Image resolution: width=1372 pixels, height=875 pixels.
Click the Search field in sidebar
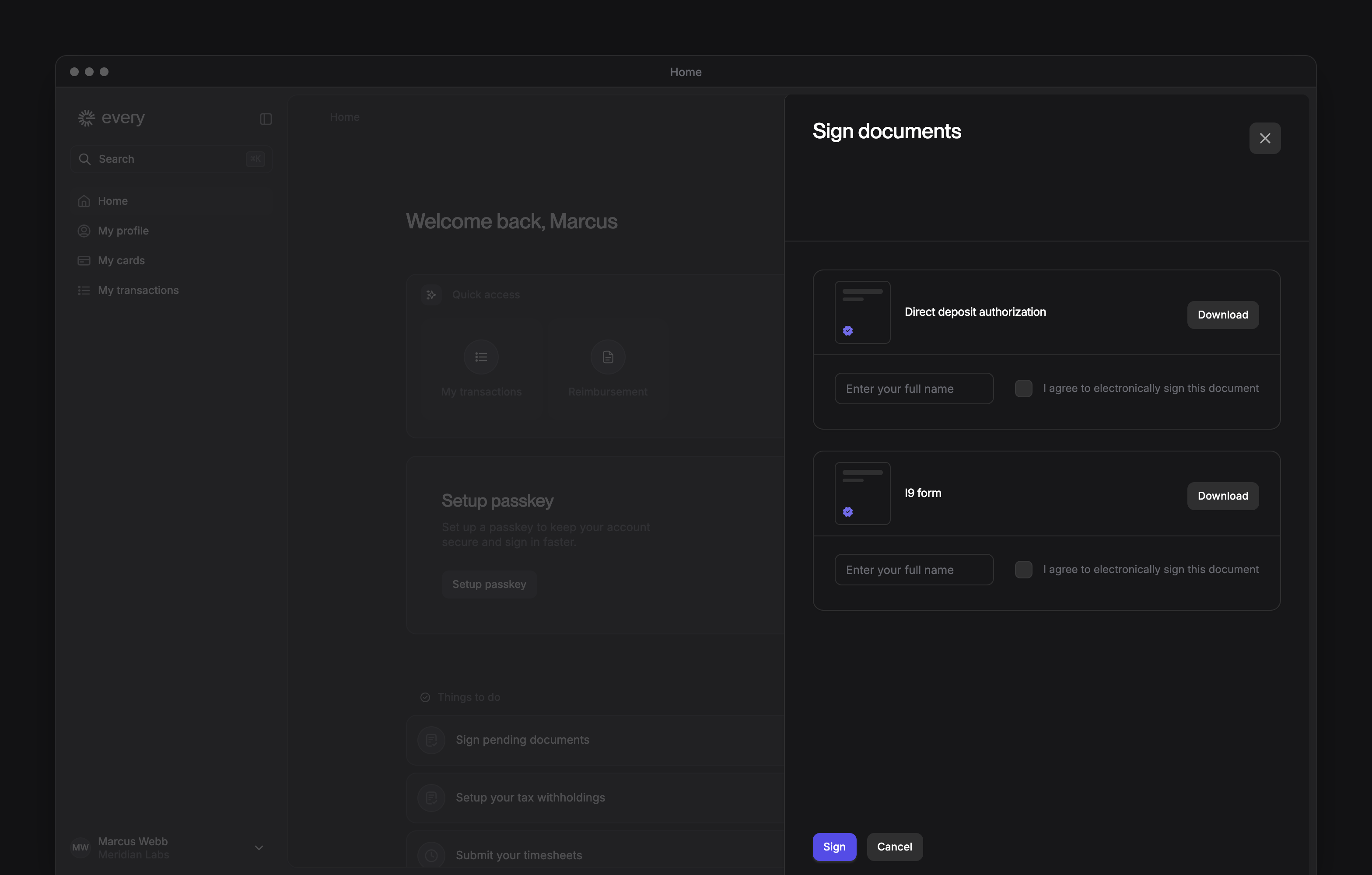[171, 159]
